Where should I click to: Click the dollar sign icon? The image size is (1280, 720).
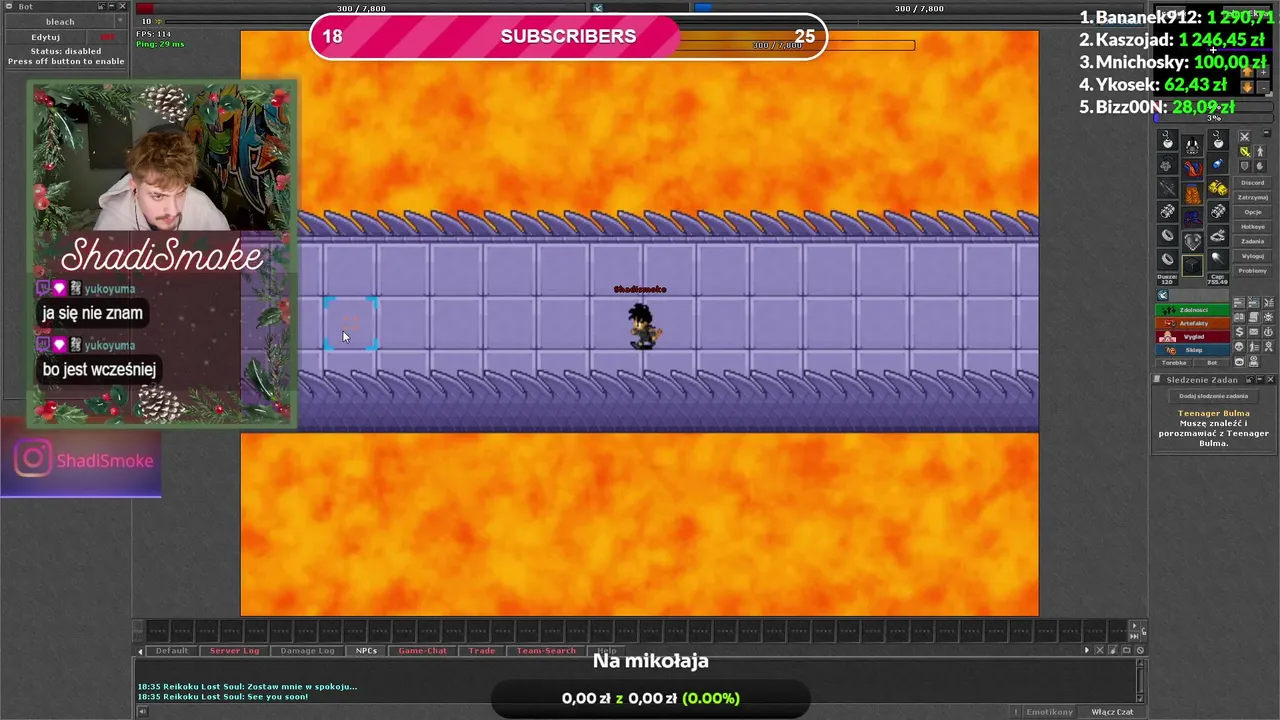(x=1239, y=331)
